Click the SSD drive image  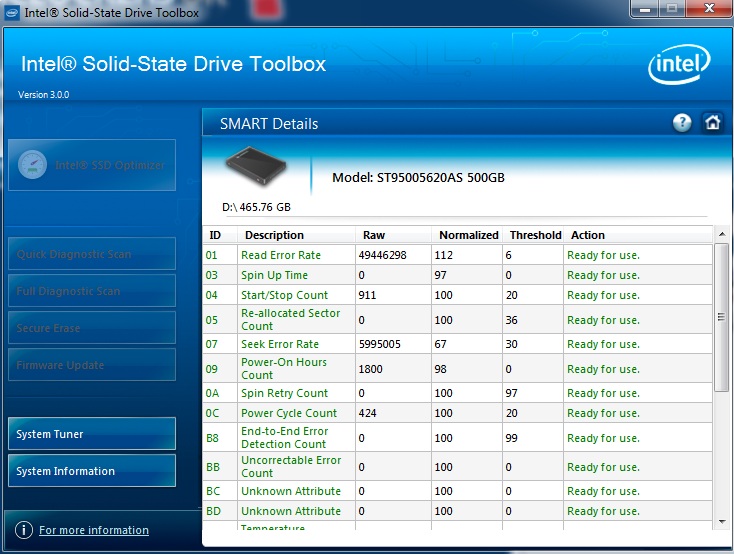click(x=256, y=168)
